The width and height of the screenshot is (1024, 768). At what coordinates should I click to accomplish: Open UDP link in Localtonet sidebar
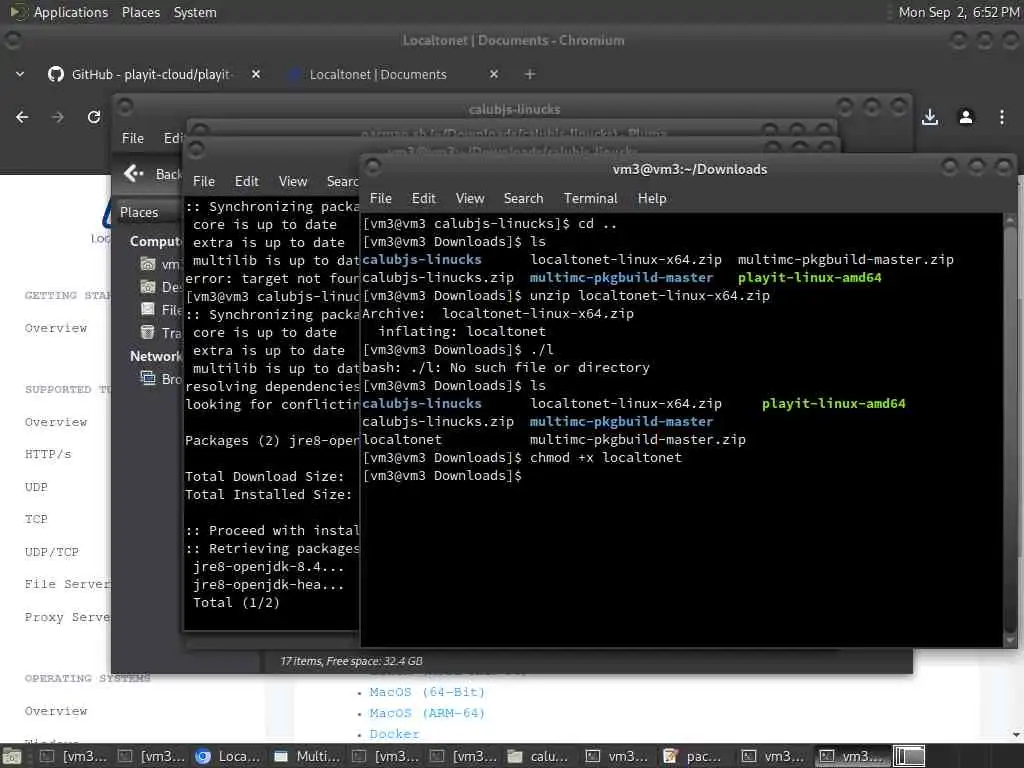tap(36, 487)
